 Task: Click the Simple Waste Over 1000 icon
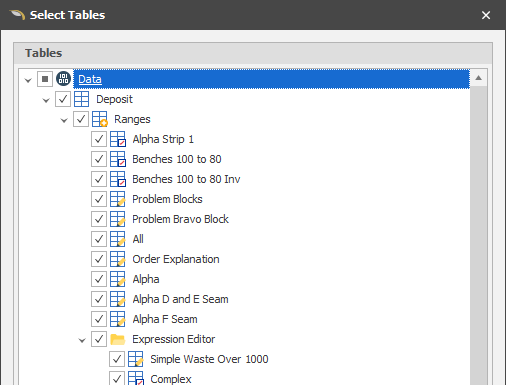coord(136,359)
